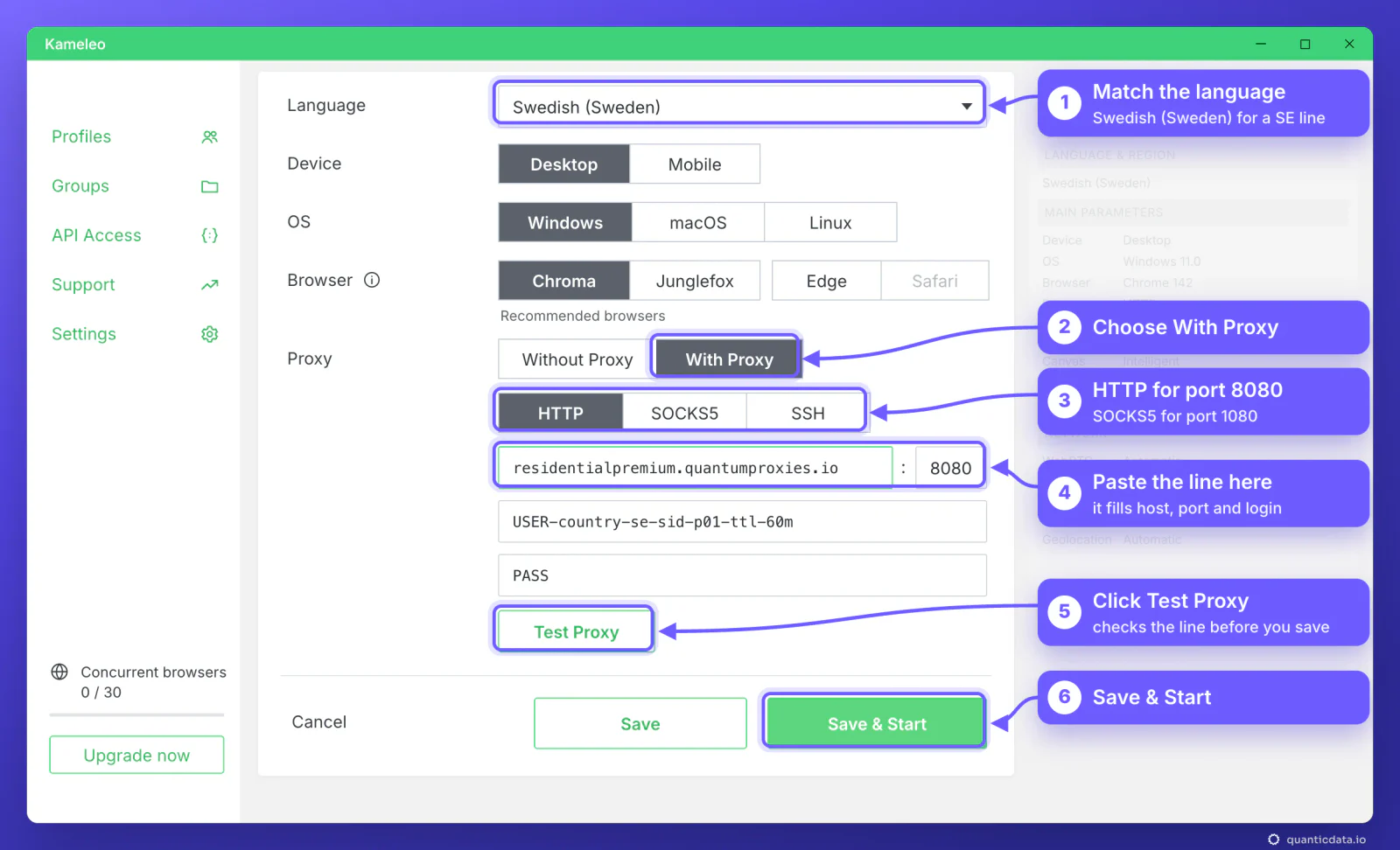Open Profiles in the sidebar
Viewport: 1400px width, 850px height.
(x=81, y=137)
